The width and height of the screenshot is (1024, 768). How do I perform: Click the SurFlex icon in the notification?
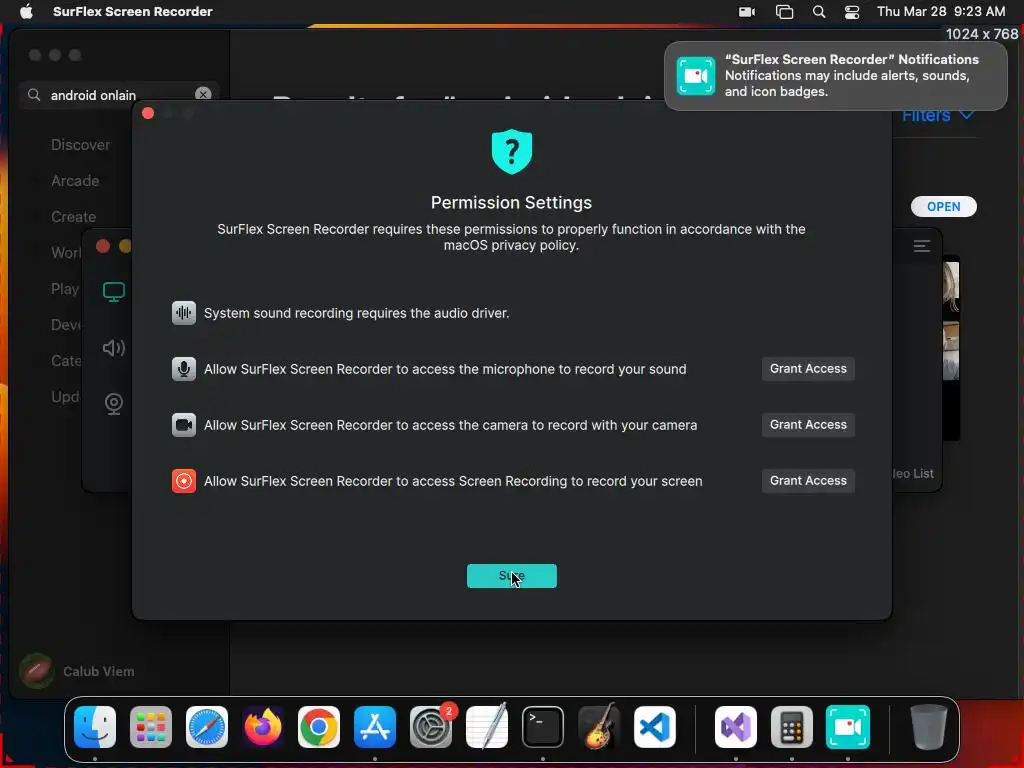[696, 76]
